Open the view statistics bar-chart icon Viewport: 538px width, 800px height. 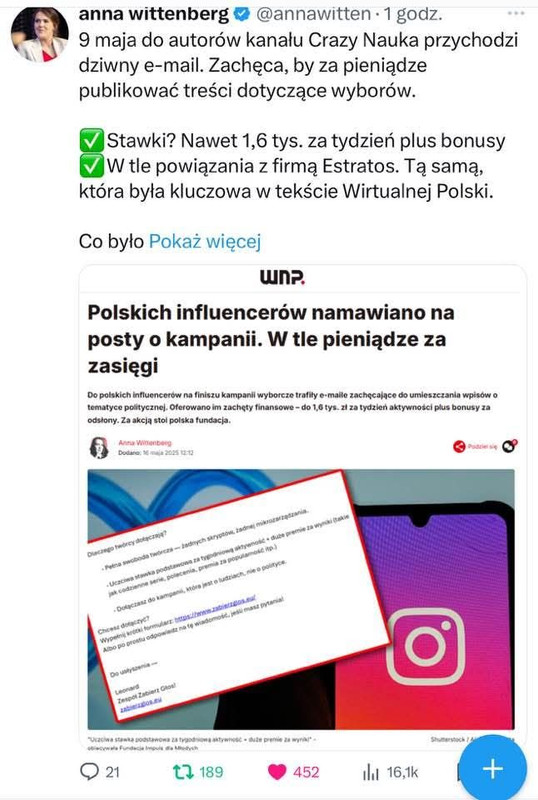371,772
